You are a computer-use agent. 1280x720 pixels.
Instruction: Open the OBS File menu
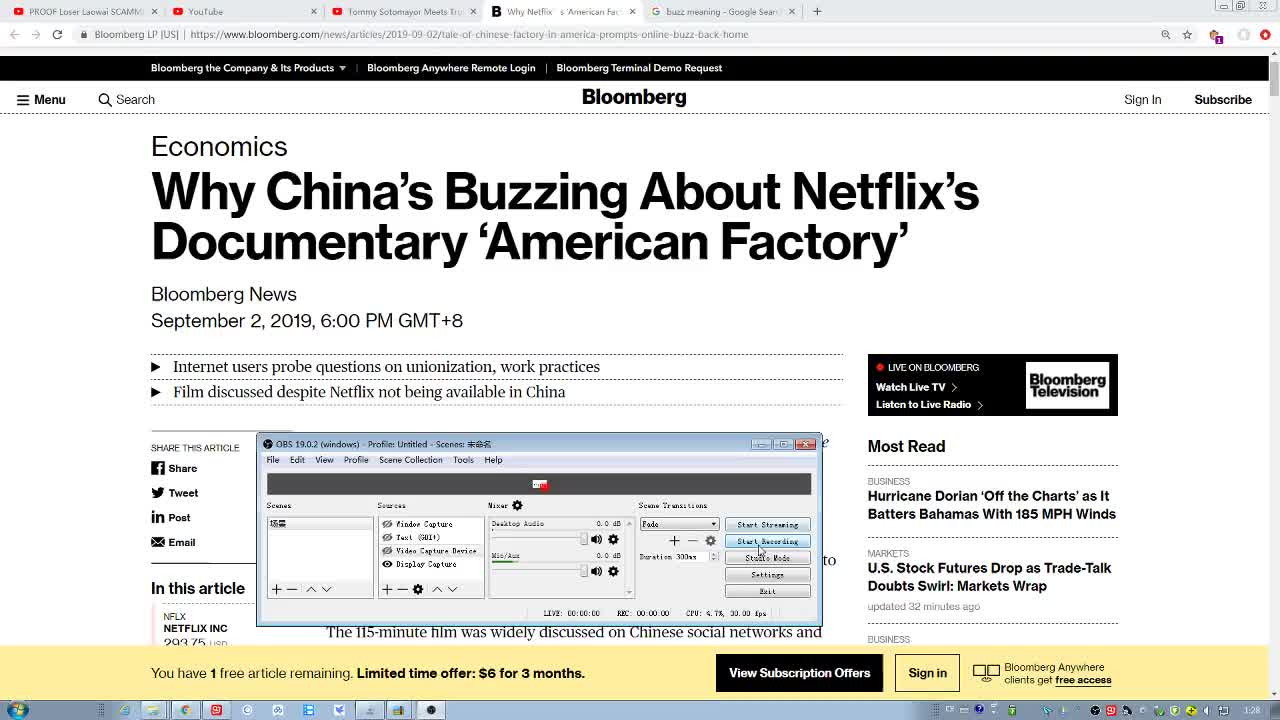point(272,460)
